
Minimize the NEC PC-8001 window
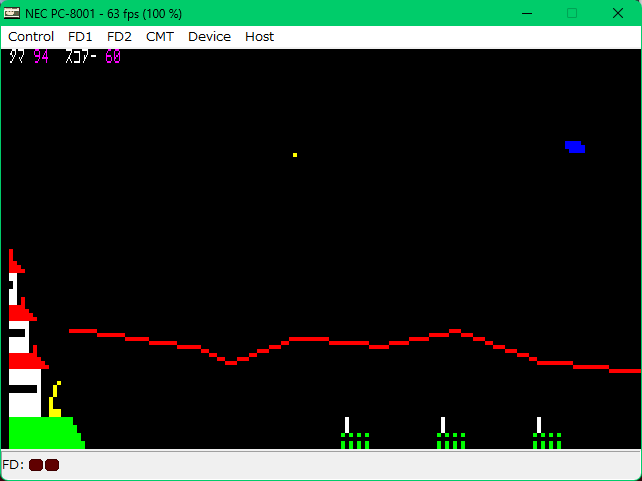click(x=527, y=14)
